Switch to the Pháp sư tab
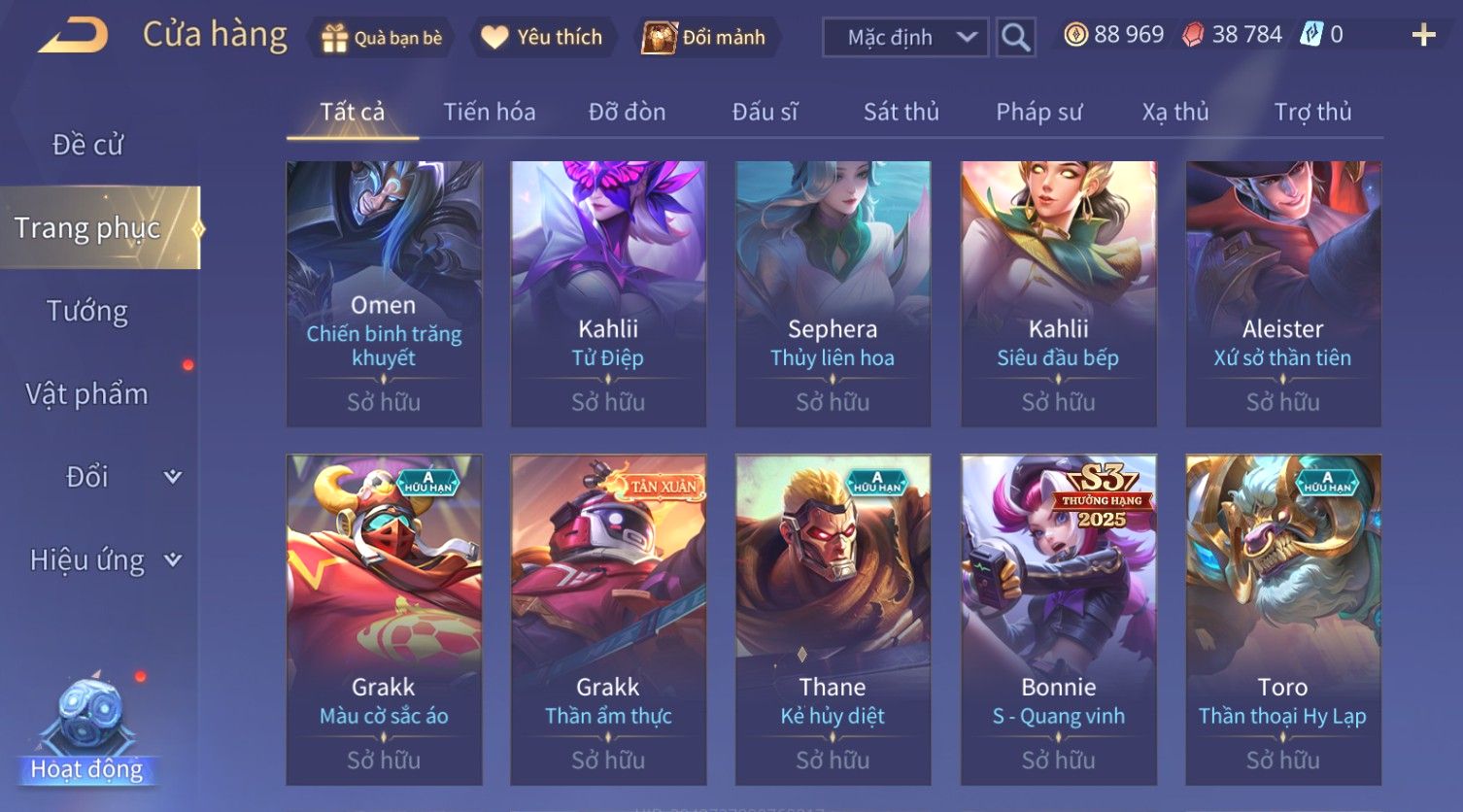This screenshot has width=1463, height=812. tap(1038, 112)
